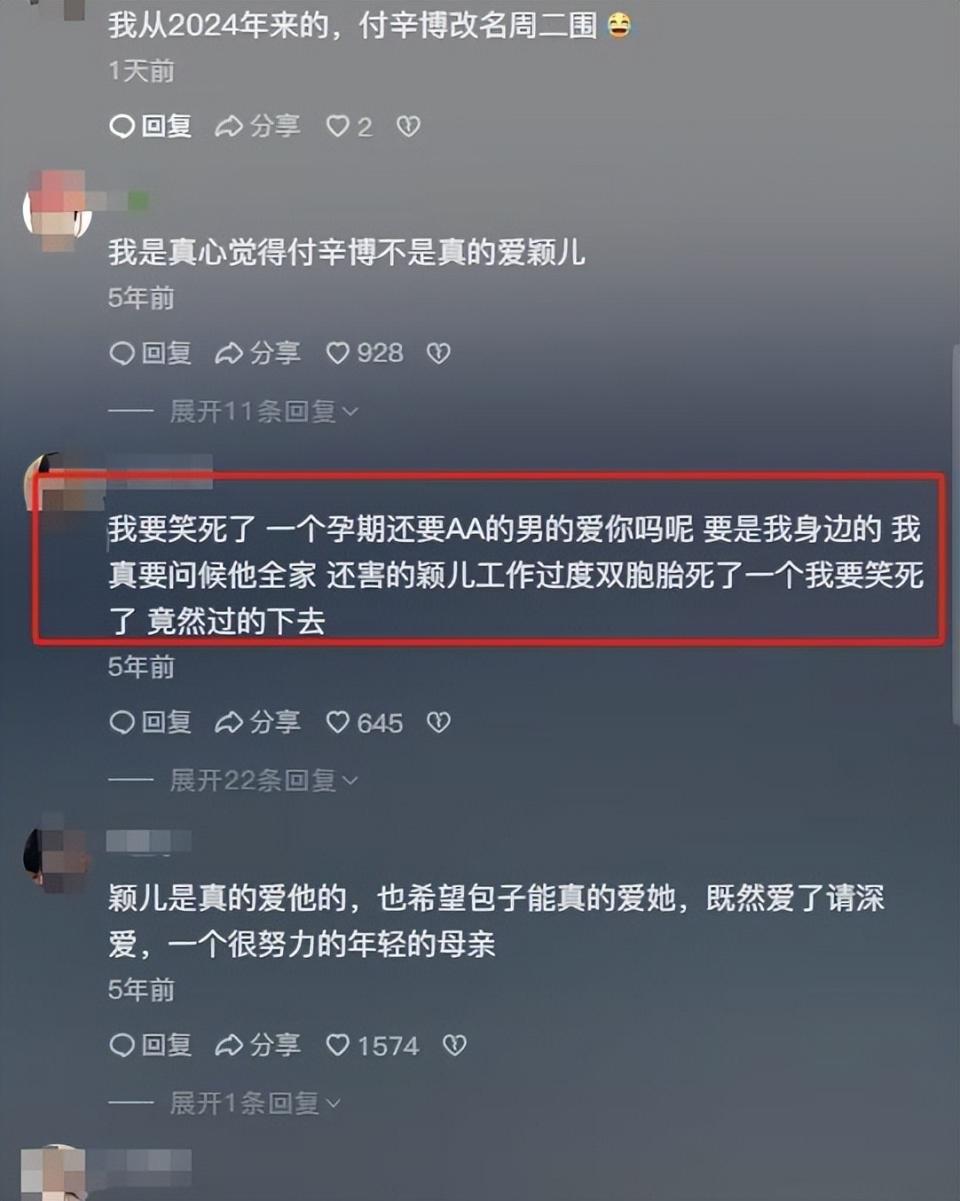Share the comment with 1574 likes
Screen dimensions: 960x1201
coord(258,1046)
